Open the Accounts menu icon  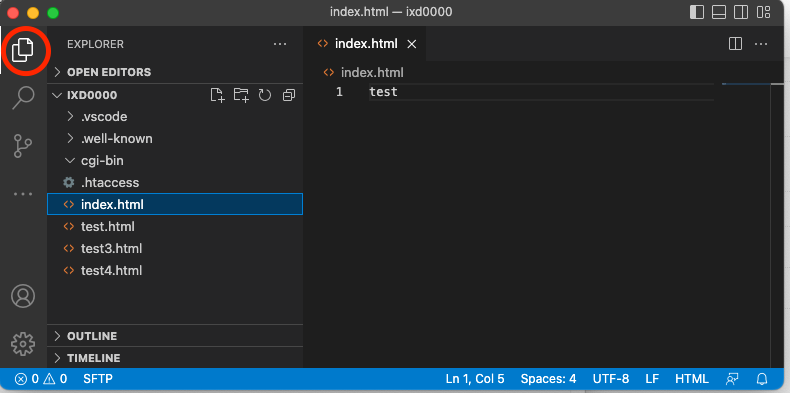(23, 296)
